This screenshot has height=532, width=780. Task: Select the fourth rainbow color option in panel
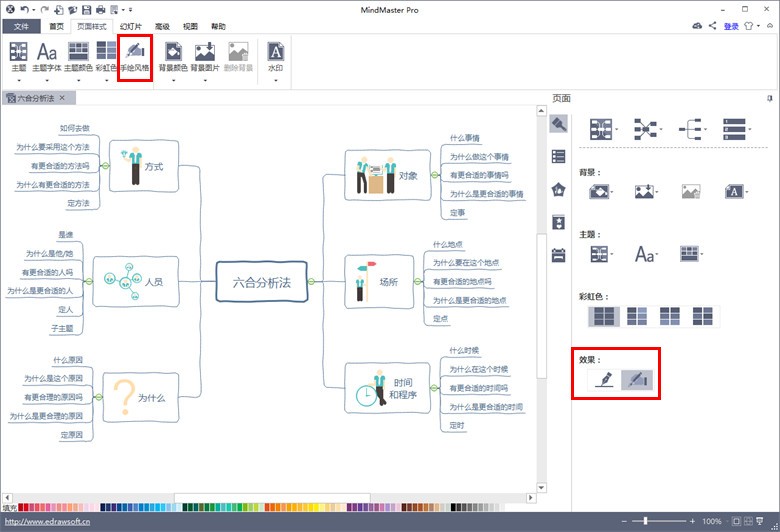(702, 316)
